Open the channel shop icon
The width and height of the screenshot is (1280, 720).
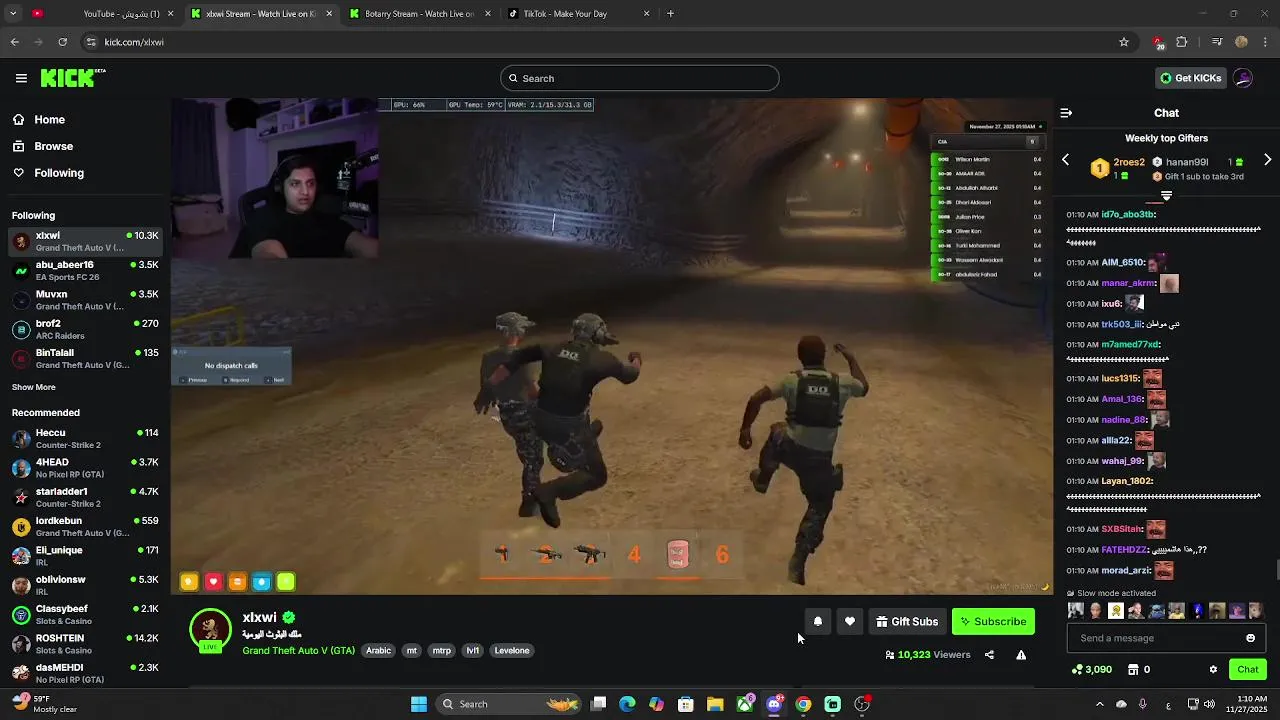pos(1133,669)
